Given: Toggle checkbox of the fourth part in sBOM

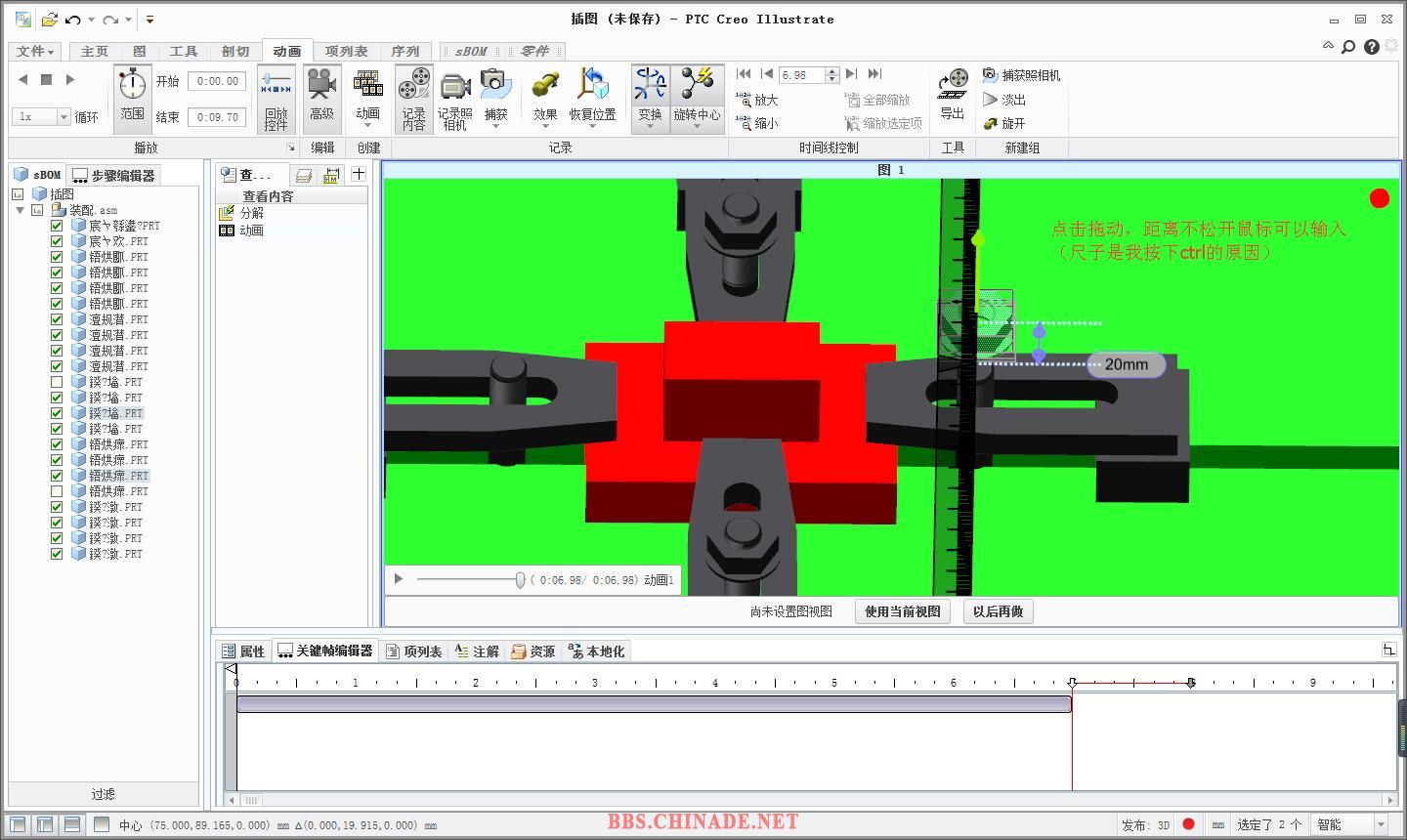Looking at the screenshot, I should coord(57,273).
